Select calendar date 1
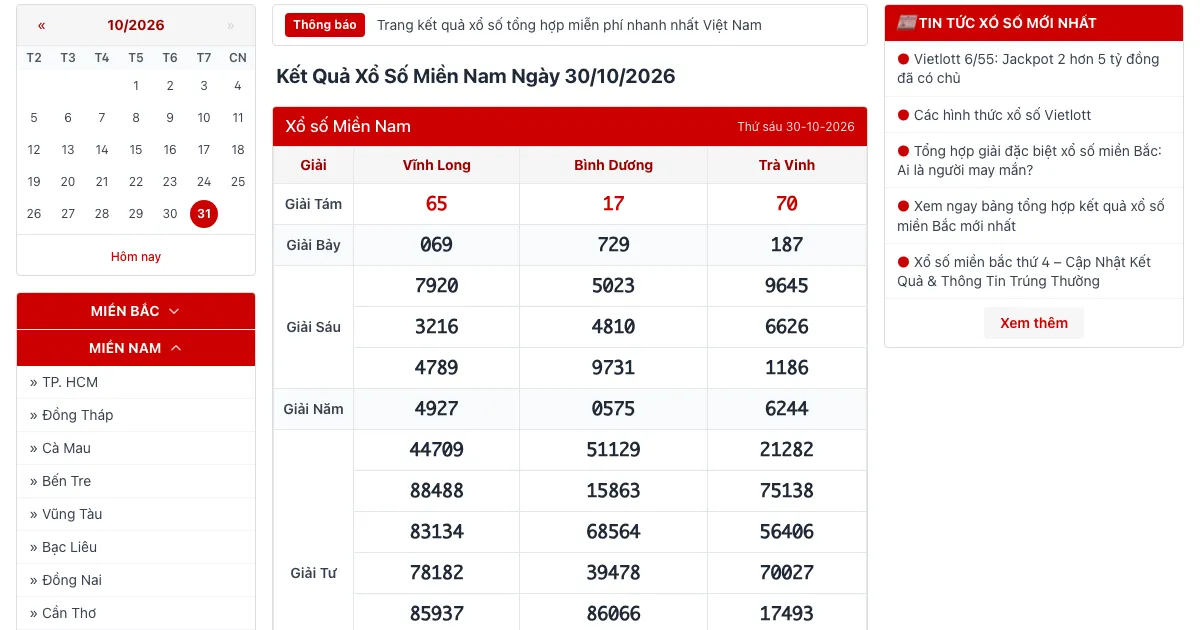This screenshot has height=630, width=1200. click(136, 86)
